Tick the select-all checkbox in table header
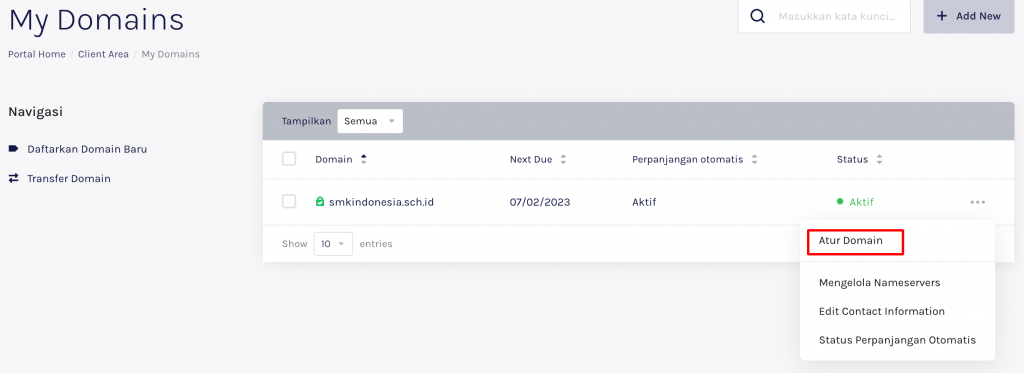Viewport: 1024px width, 373px height. coord(289,159)
